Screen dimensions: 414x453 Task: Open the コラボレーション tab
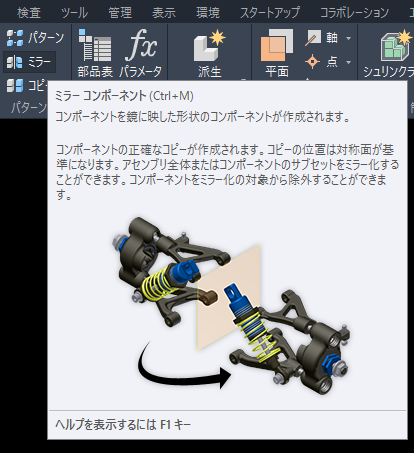354,13
